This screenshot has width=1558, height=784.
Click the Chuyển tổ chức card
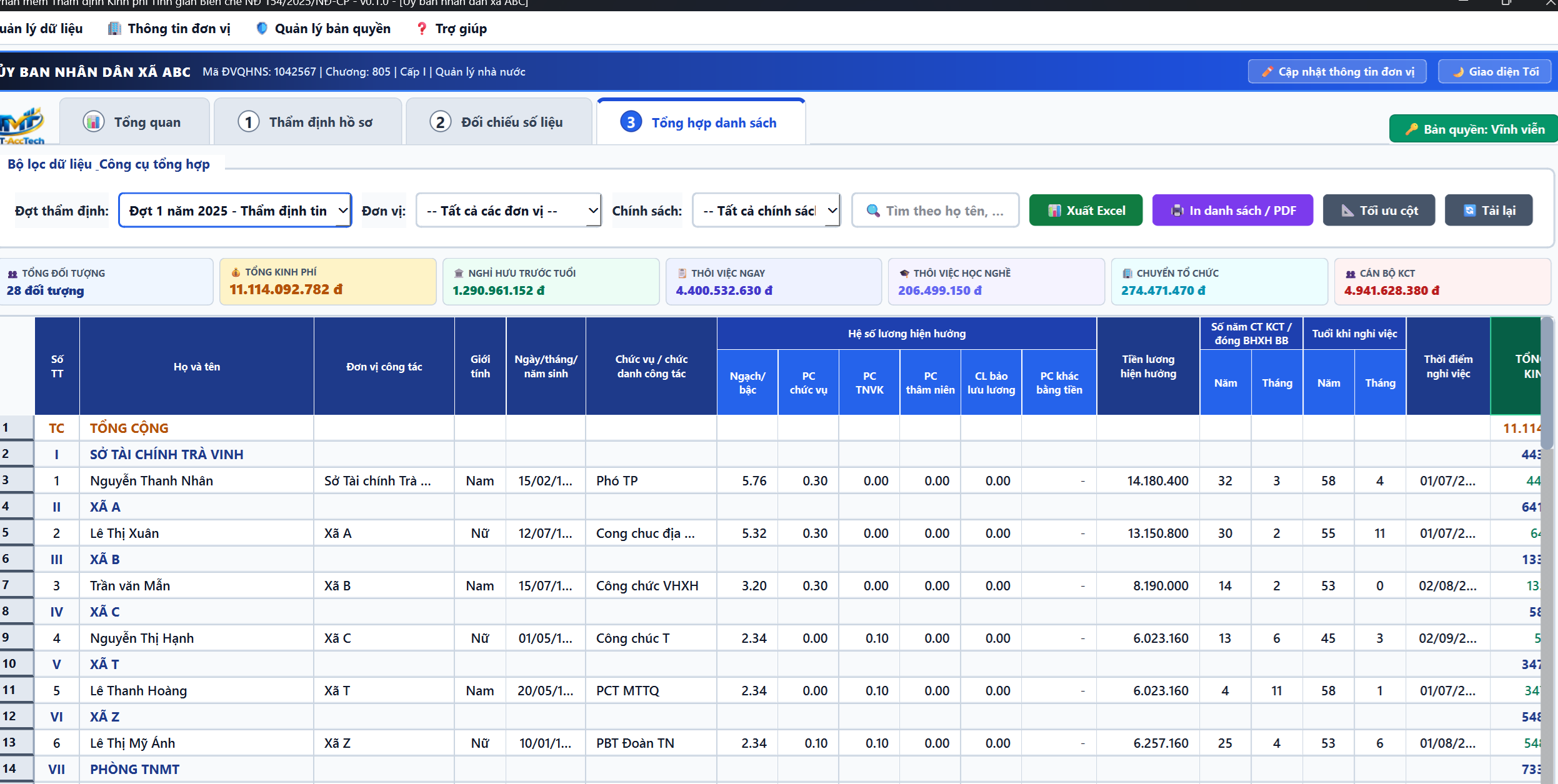(1219, 282)
